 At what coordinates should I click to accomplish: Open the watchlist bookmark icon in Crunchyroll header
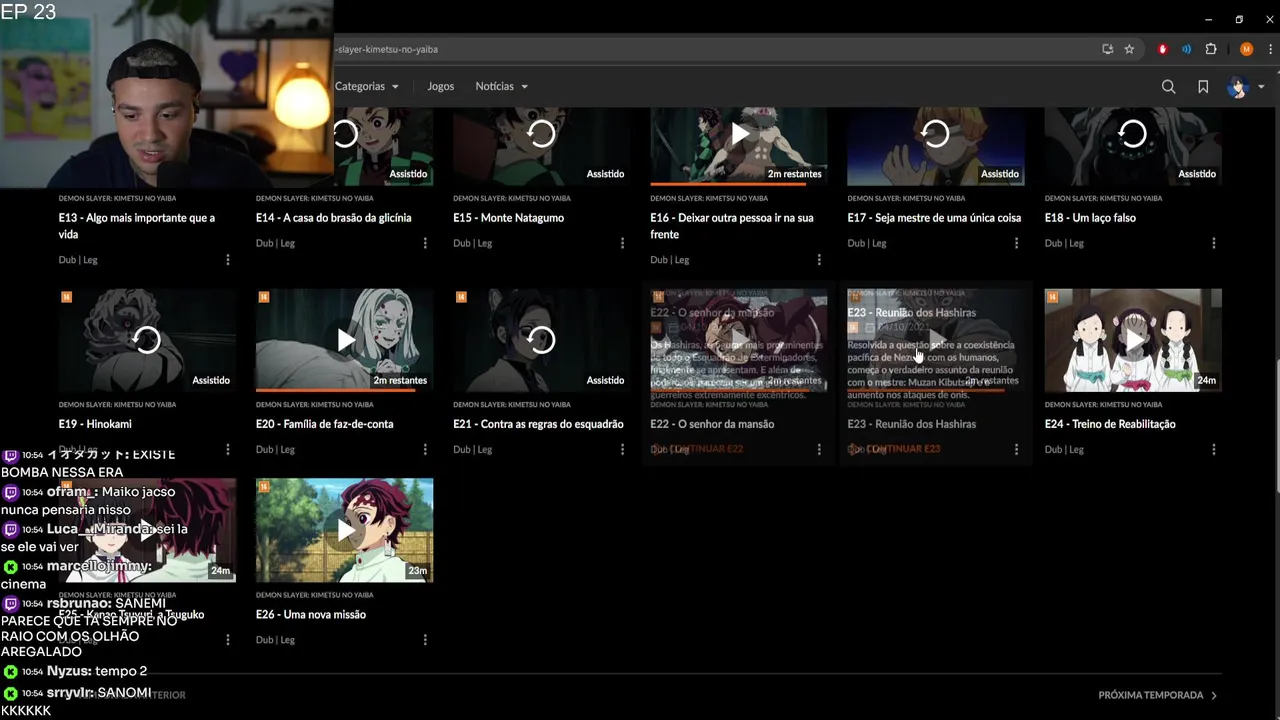(1203, 87)
